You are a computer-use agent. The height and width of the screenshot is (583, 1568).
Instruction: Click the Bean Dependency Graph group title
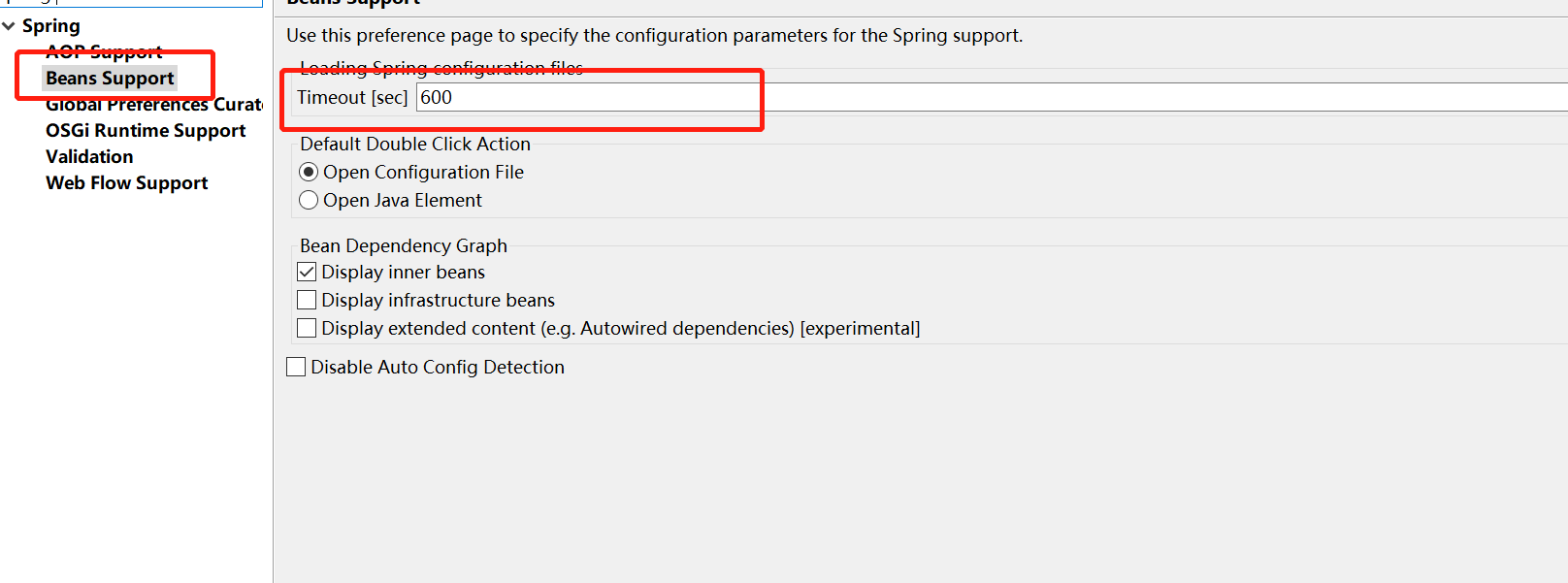[x=404, y=246]
